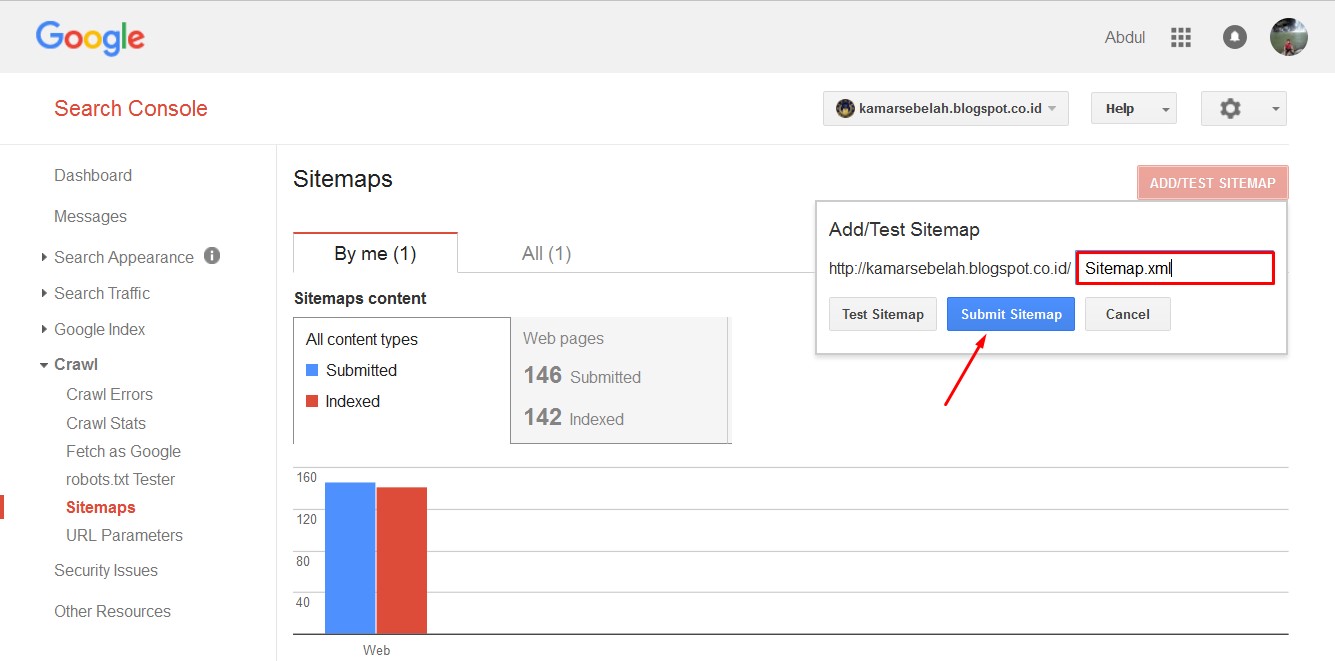Switch to the All (1) tab
This screenshot has height=661, width=1335.
click(546, 254)
